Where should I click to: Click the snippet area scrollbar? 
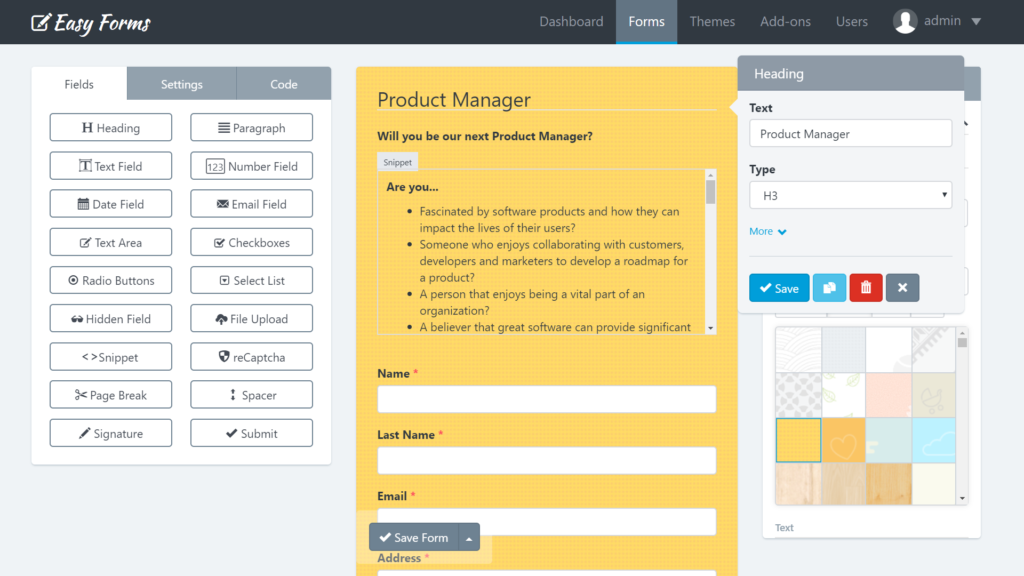(711, 250)
